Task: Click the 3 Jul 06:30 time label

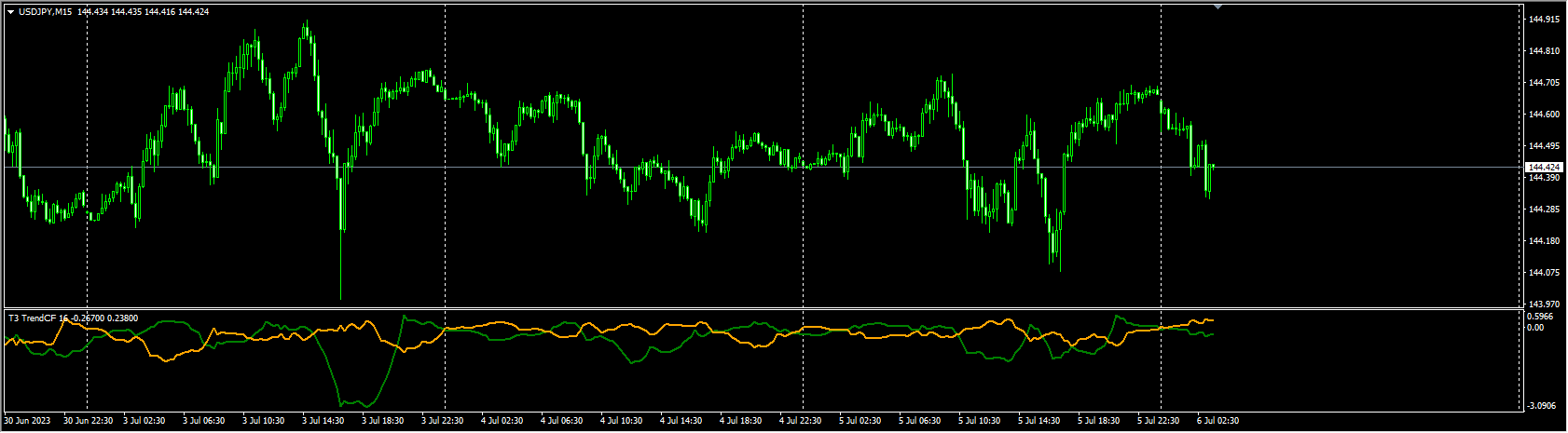Action: [x=204, y=421]
